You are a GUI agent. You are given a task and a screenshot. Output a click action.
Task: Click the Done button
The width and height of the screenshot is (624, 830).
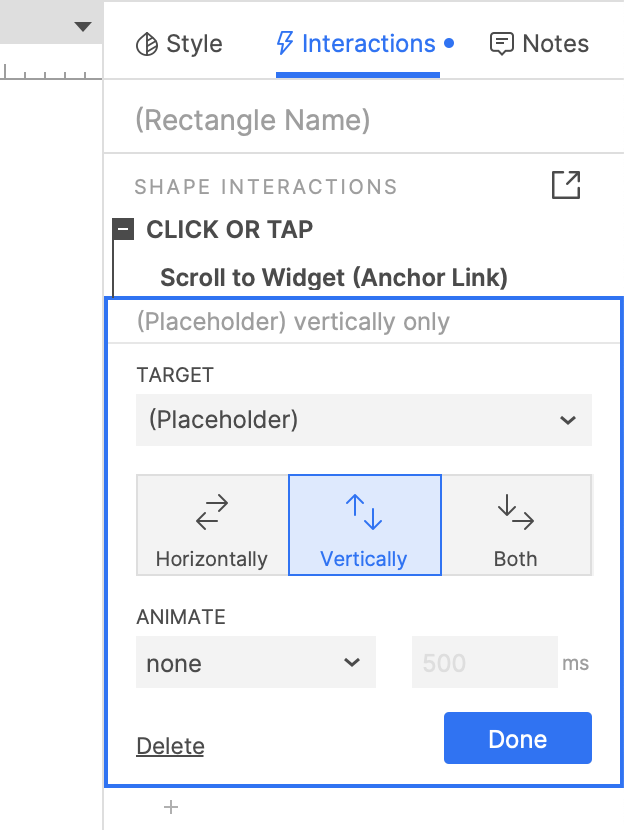click(x=518, y=739)
